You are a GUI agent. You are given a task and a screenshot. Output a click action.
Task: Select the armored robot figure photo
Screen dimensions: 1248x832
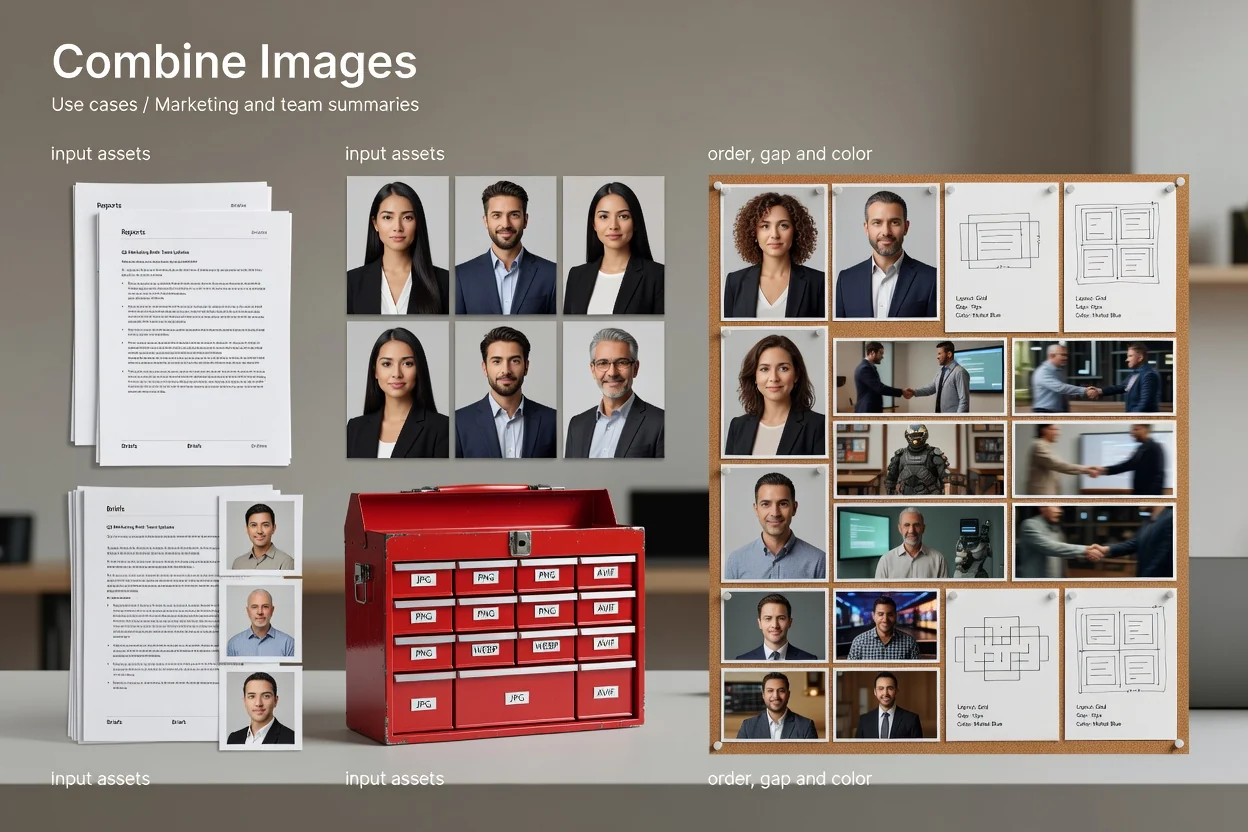point(920,460)
